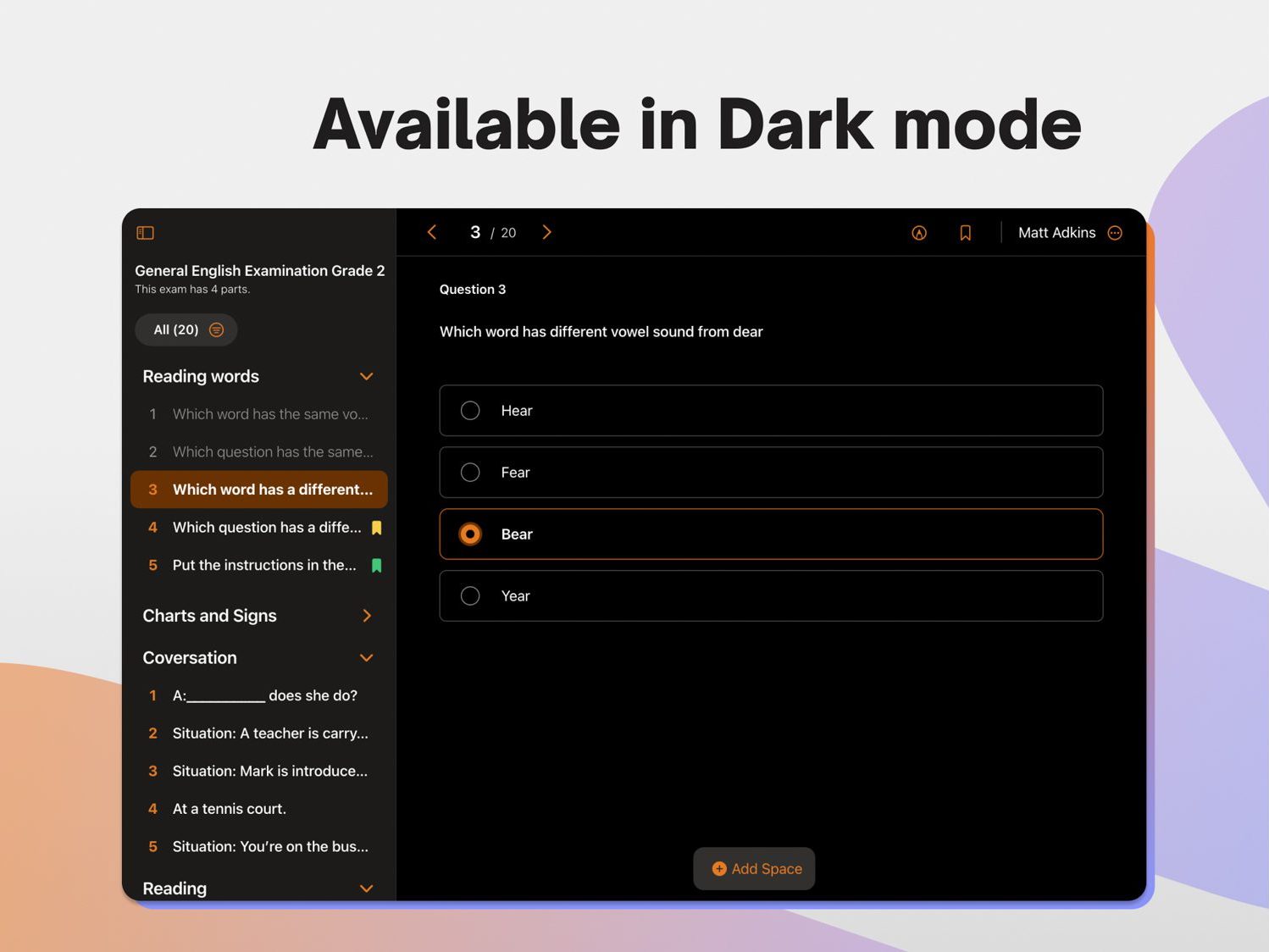Open question 1 Which word has the same vo...

tap(259, 414)
